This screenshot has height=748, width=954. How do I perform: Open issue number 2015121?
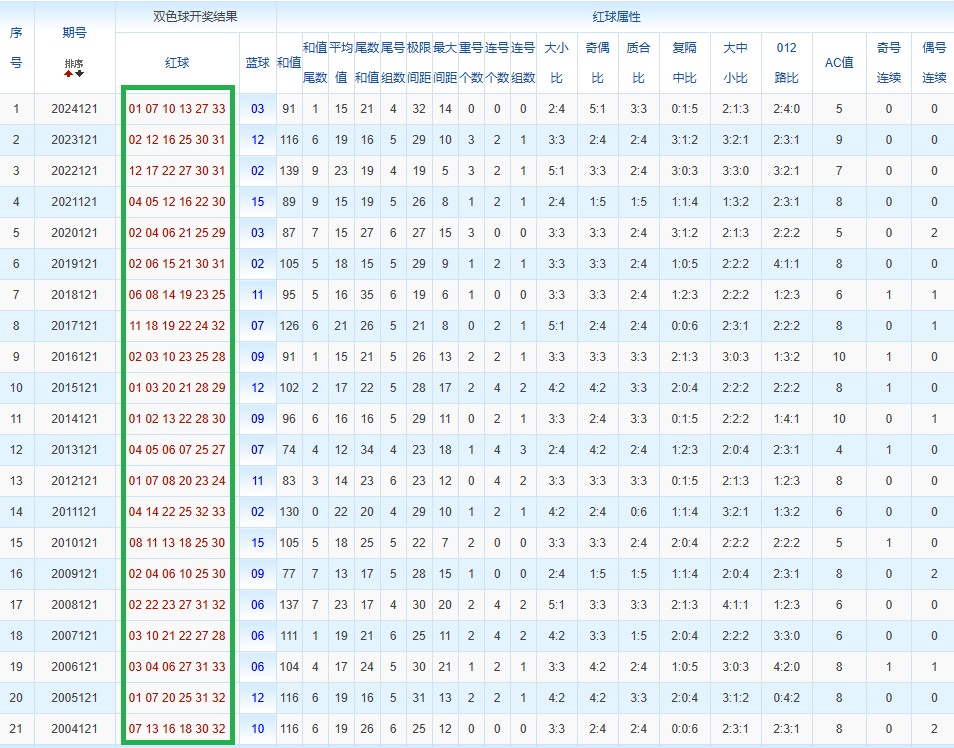click(x=74, y=388)
